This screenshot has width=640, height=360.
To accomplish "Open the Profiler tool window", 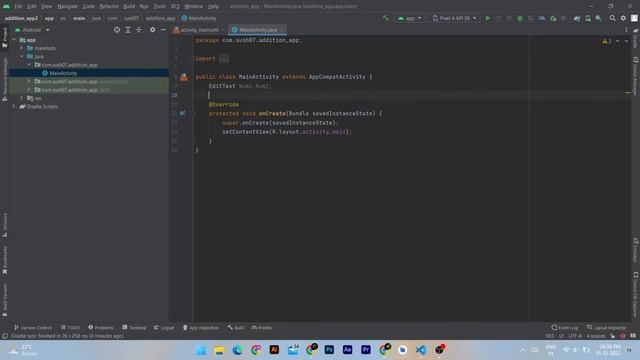I will point(262,327).
